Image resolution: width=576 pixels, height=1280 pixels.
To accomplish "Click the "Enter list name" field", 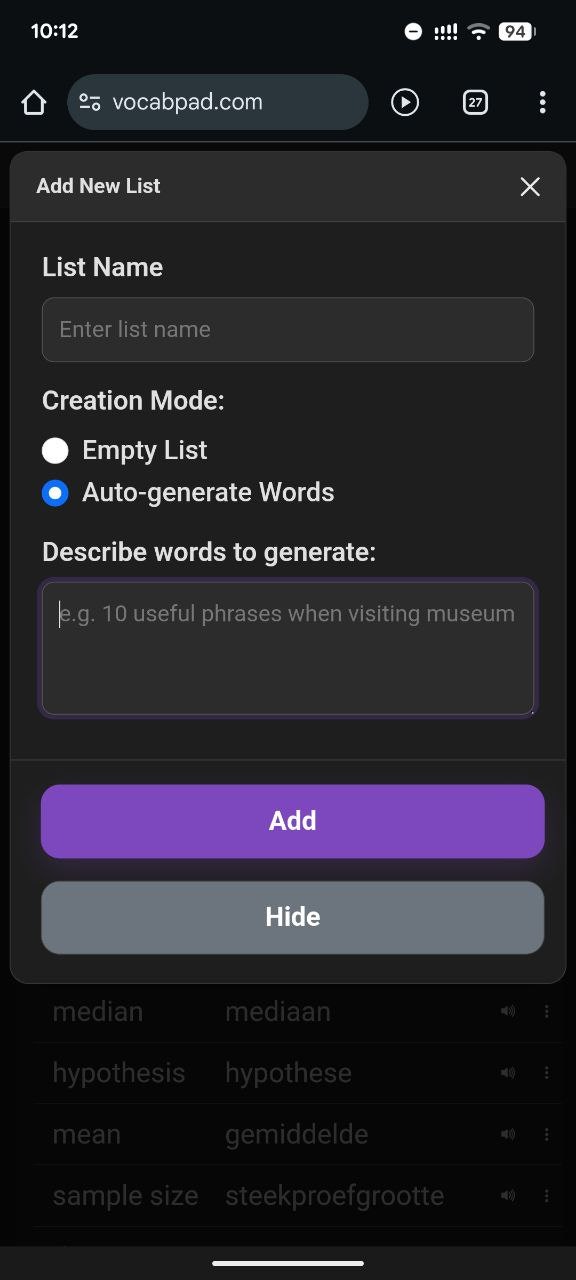I will (x=288, y=329).
